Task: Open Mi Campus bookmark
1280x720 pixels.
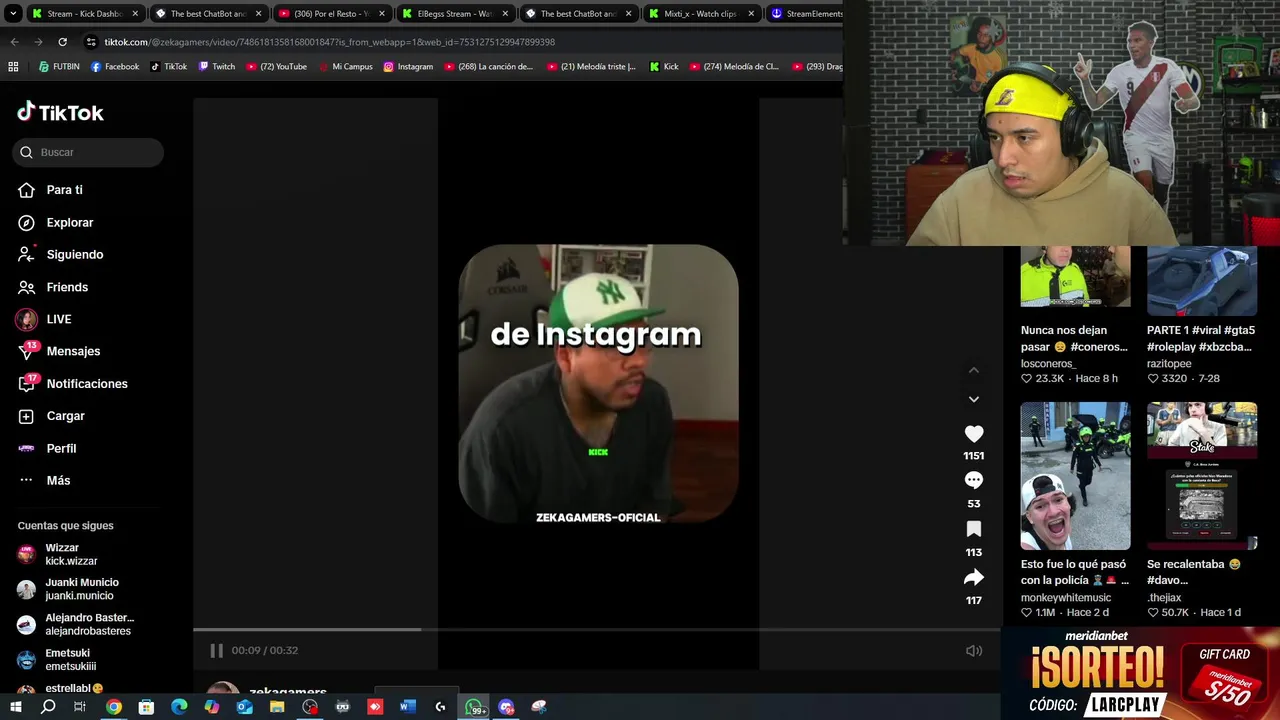Action: pyautogui.click(x=345, y=67)
